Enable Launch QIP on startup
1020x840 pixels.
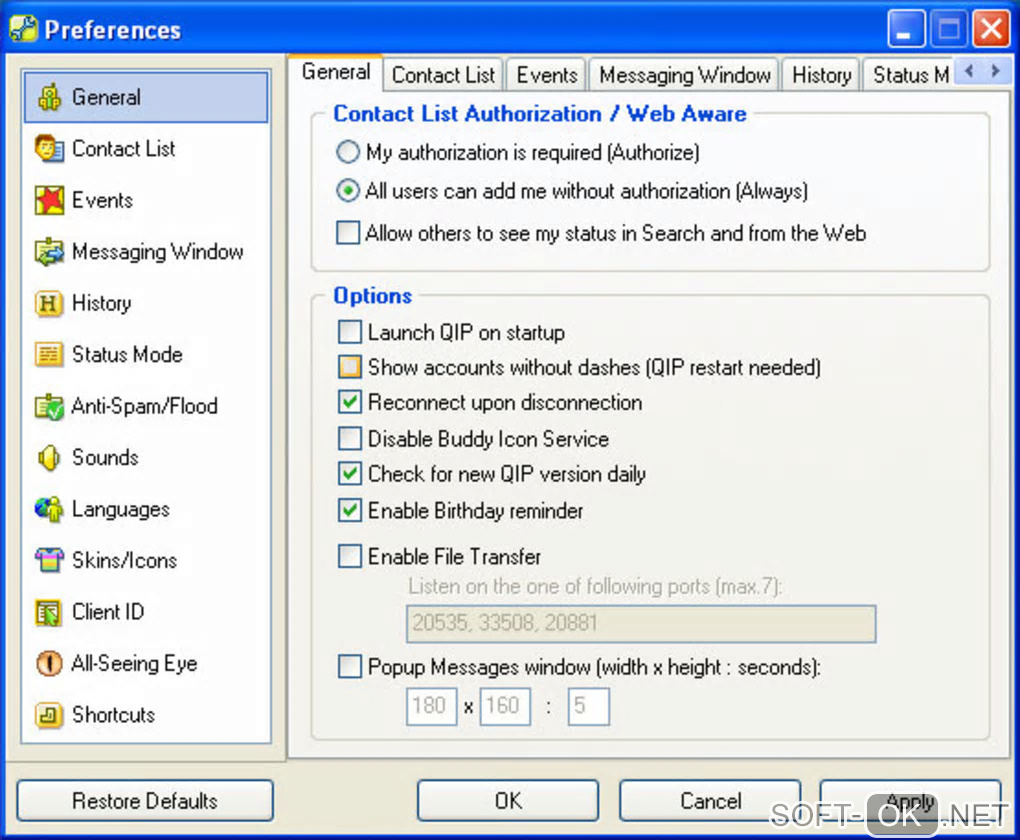(x=349, y=332)
